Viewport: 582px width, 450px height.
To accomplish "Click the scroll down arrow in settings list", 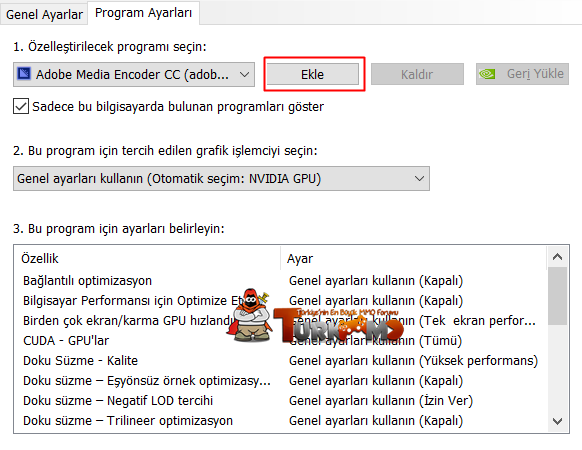I will click(557, 421).
